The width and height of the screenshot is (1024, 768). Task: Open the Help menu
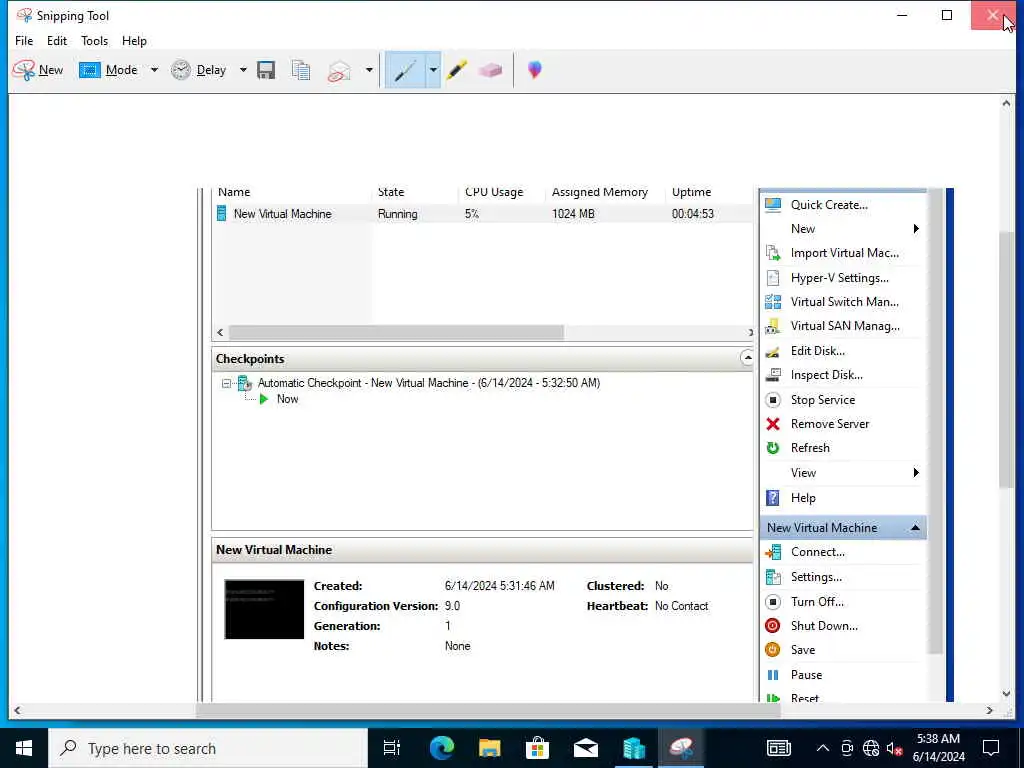[x=135, y=40]
